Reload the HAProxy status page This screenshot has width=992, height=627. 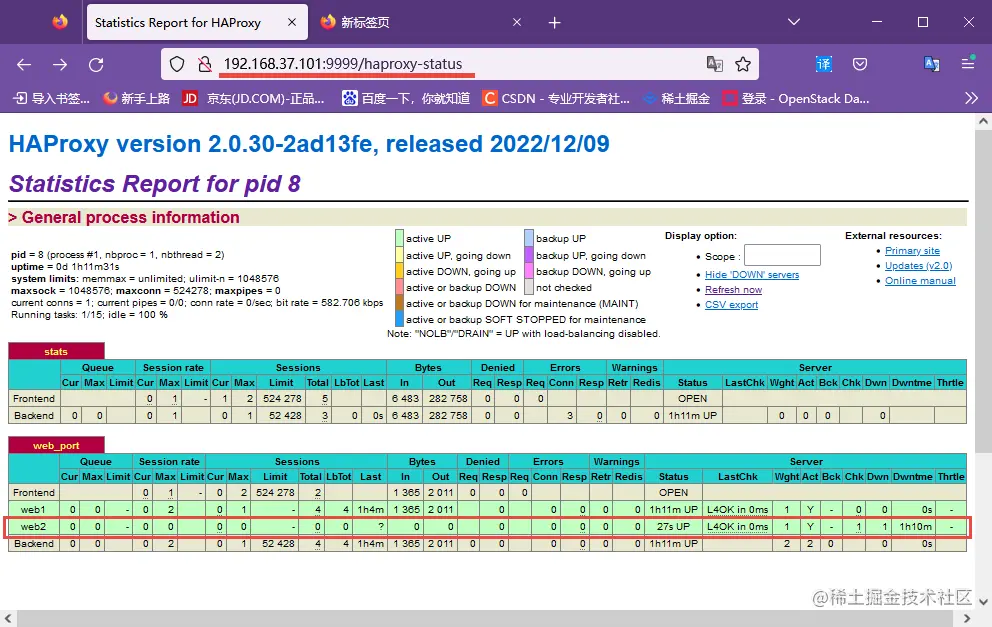96,64
